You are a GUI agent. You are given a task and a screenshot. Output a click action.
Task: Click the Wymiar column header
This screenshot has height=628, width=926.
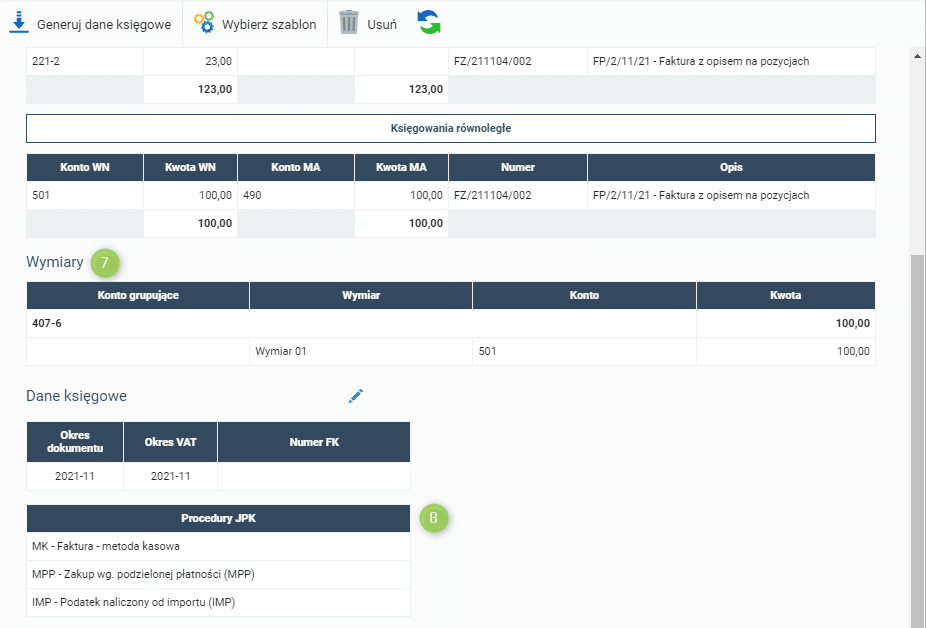coord(361,295)
